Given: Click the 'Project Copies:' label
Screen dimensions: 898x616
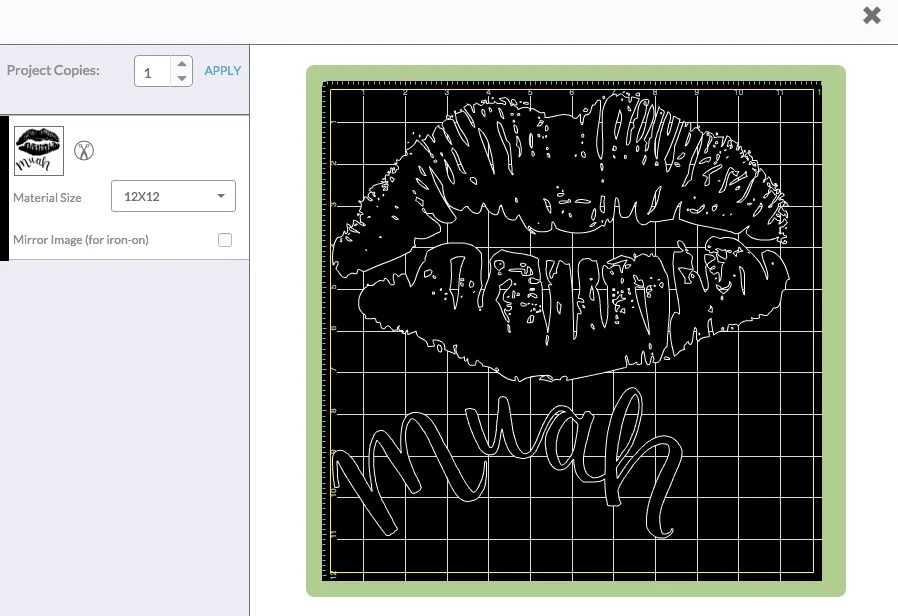Looking at the screenshot, I should pyautogui.click(x=53, y=70).
